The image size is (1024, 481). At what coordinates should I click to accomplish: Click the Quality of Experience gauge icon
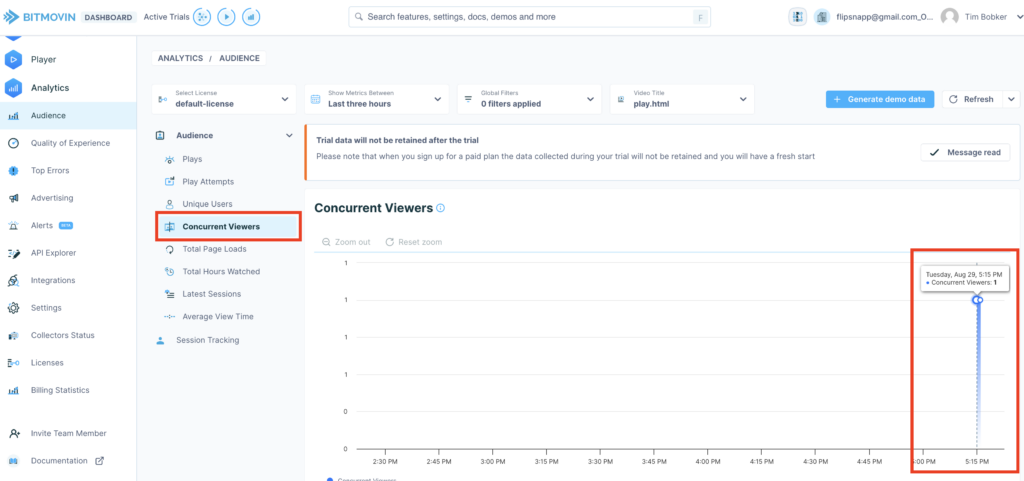13,143
